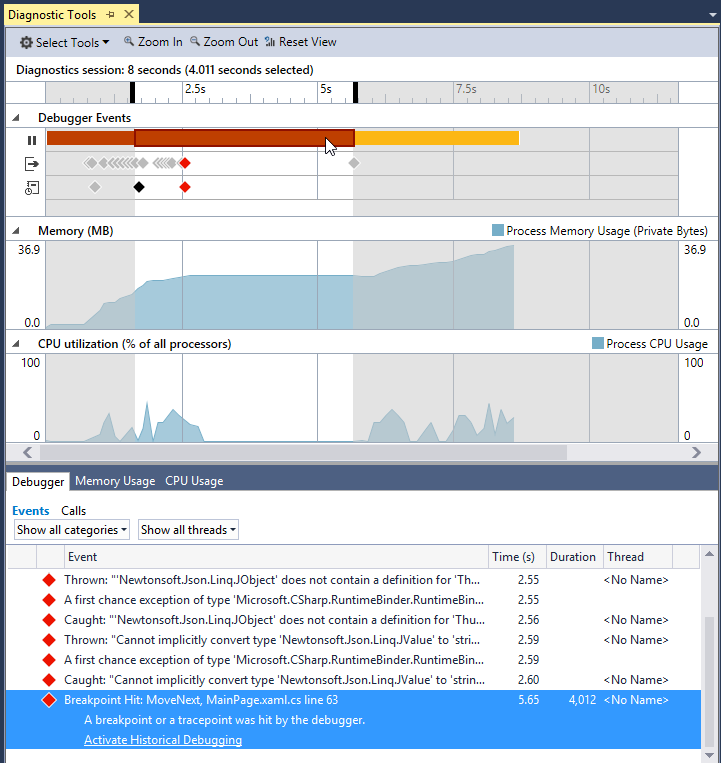Reset the timeline view

pos(301,42)
